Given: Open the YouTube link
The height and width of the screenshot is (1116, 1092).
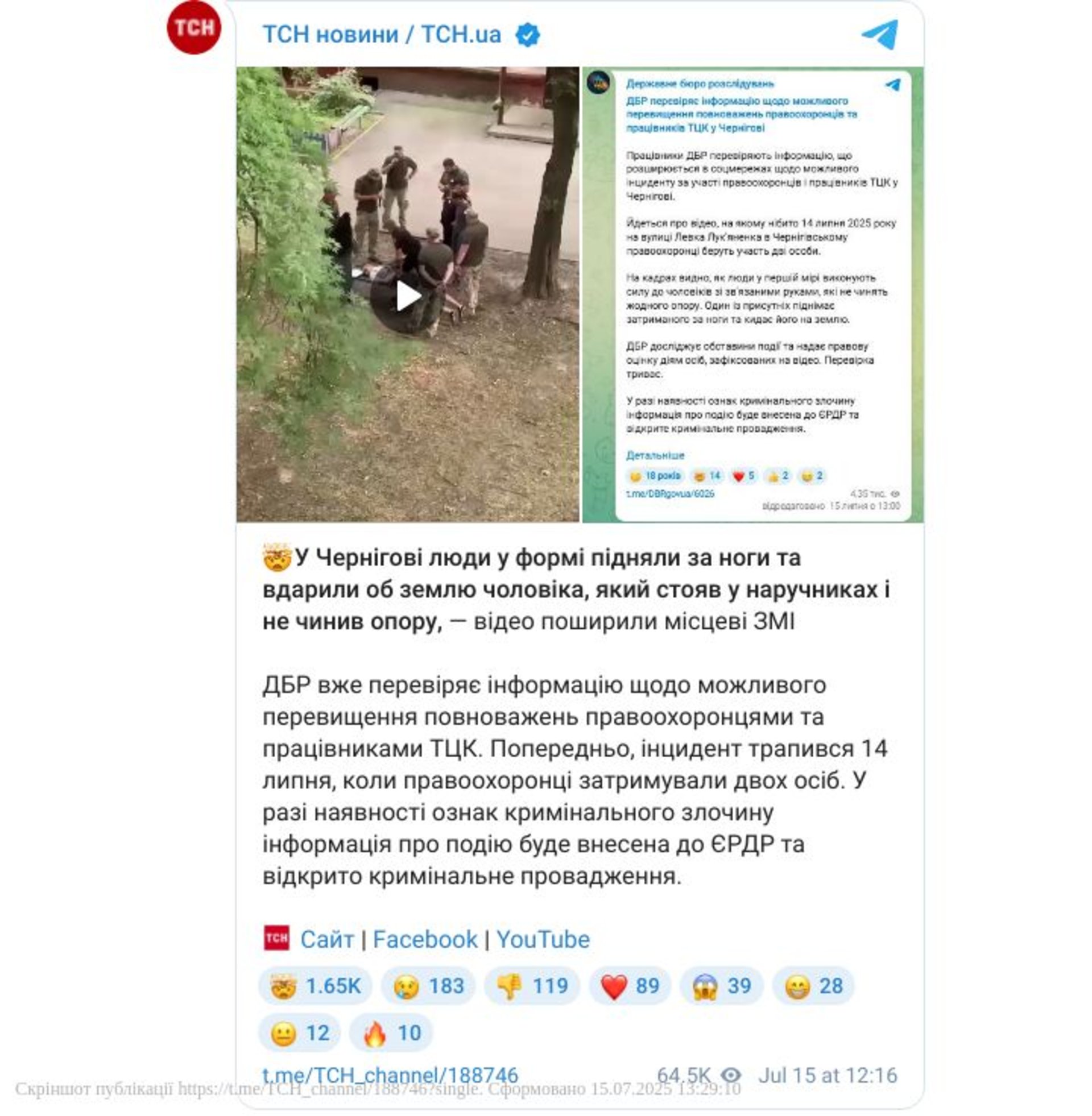Looking at the screenshot, I should (543, 939).
